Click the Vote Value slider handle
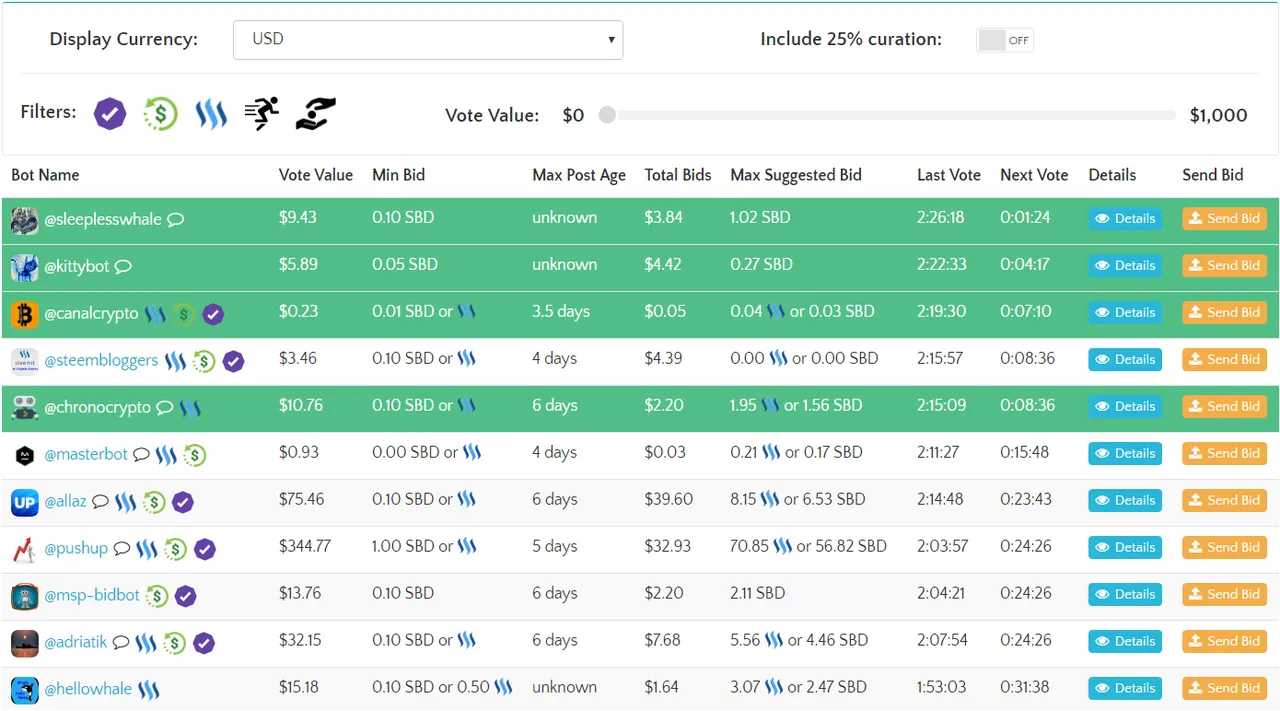The height and width of the screenshot is (711, 1280). tap(607, 115)
